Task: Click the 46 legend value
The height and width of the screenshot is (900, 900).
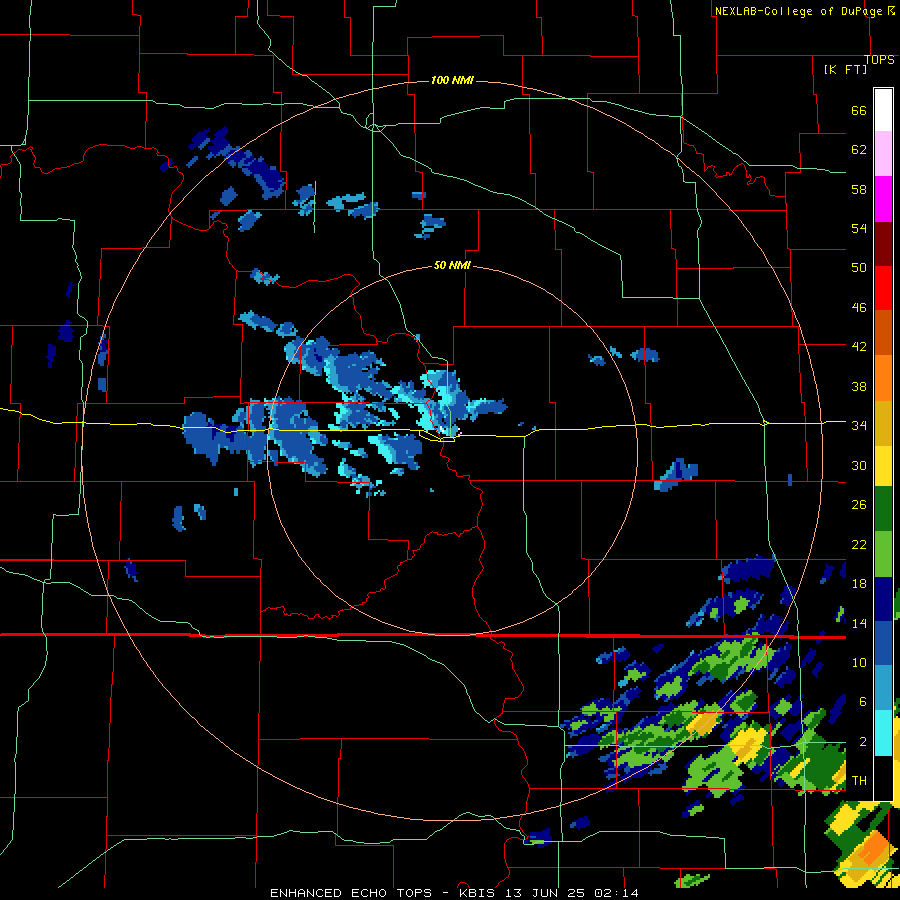Action: tap(859, 308)
